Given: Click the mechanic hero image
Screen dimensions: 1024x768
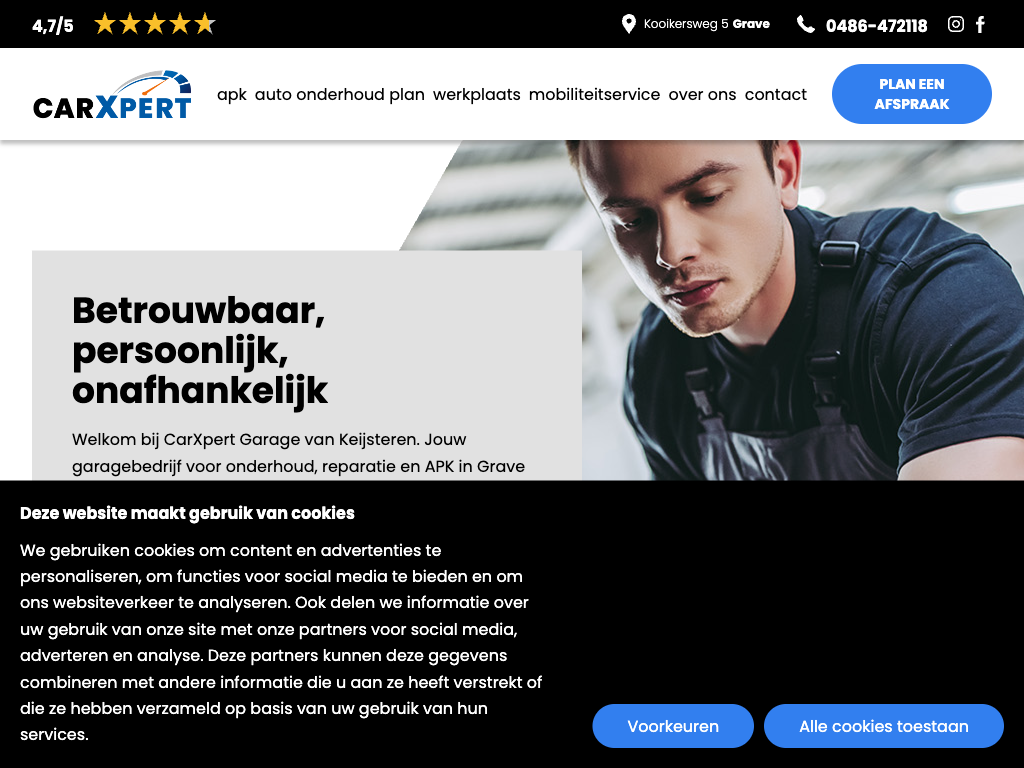Looking at the screenshot, I should coord(803,310).
